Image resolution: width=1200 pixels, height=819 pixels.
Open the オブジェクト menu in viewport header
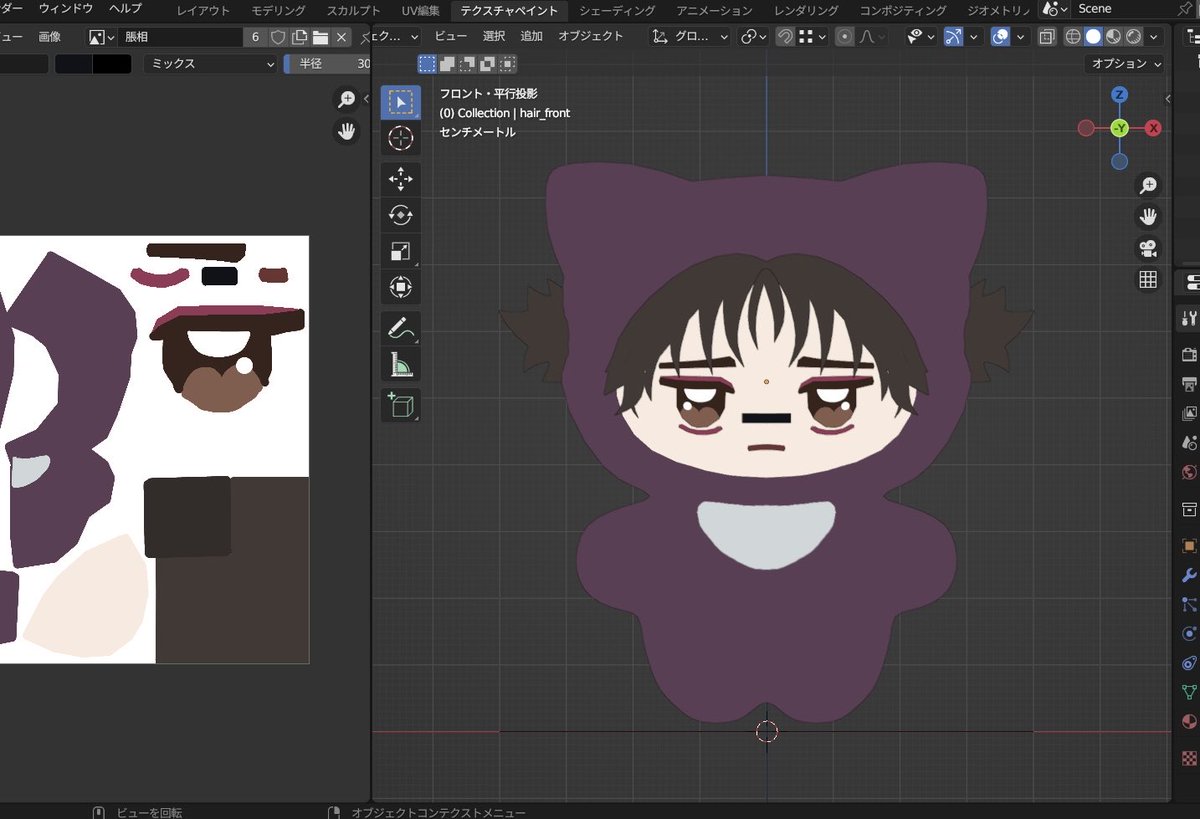coord(591,36)
